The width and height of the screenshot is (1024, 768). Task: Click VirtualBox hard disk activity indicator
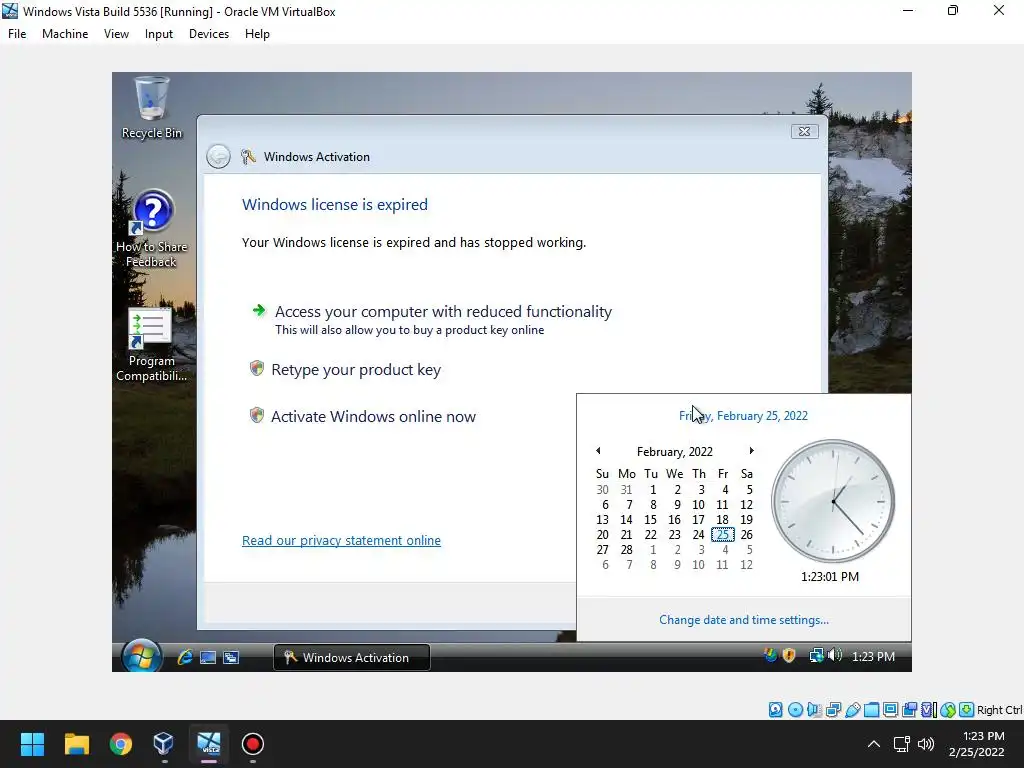(775, 709)
